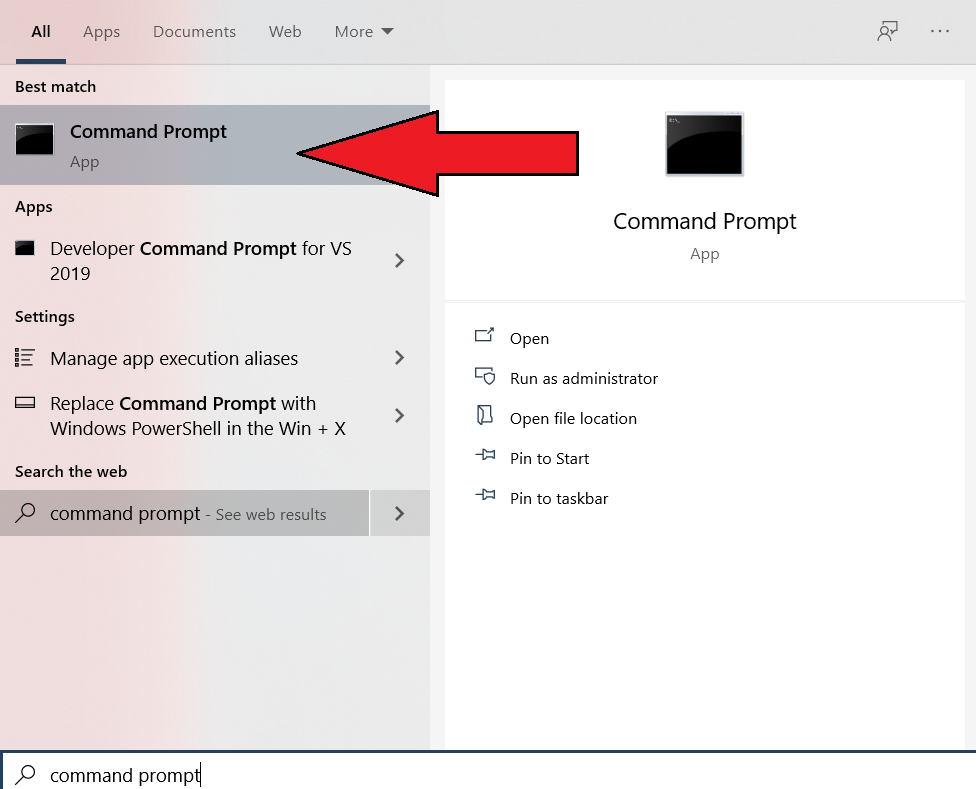Expand Developer Command Prompt options chevron
978x789 pixels.
tap(400, 261)
